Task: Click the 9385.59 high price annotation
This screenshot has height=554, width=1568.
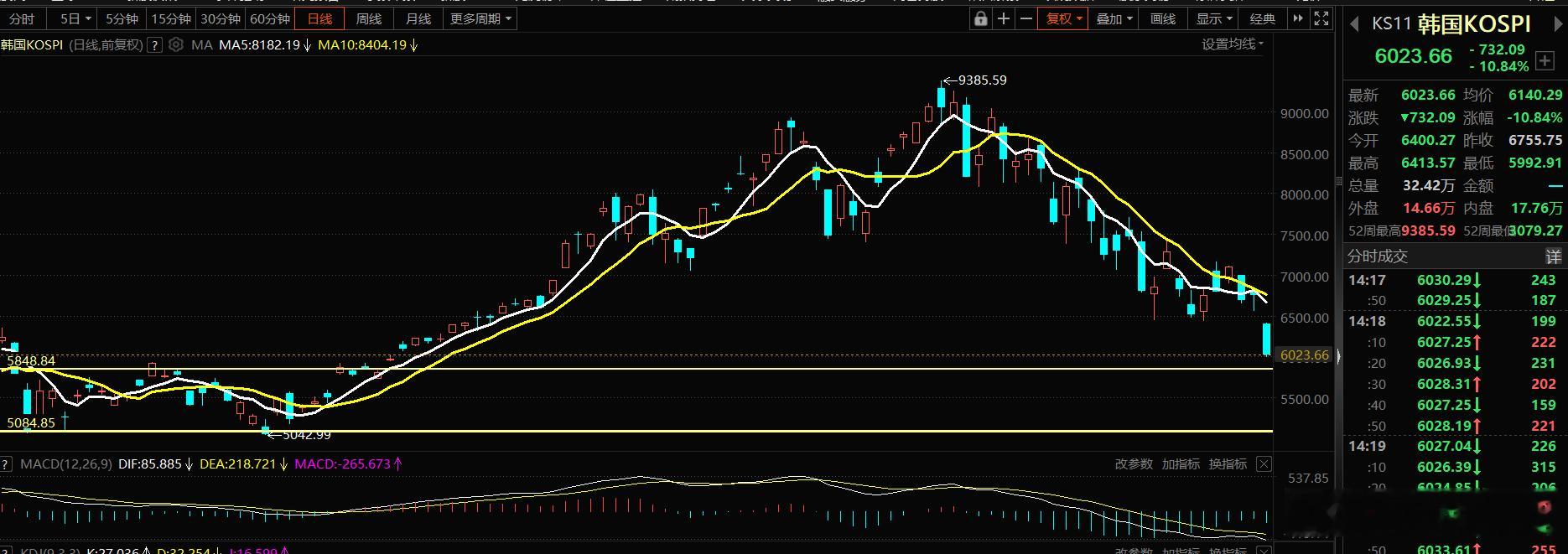Action: (x=982, y=80)
